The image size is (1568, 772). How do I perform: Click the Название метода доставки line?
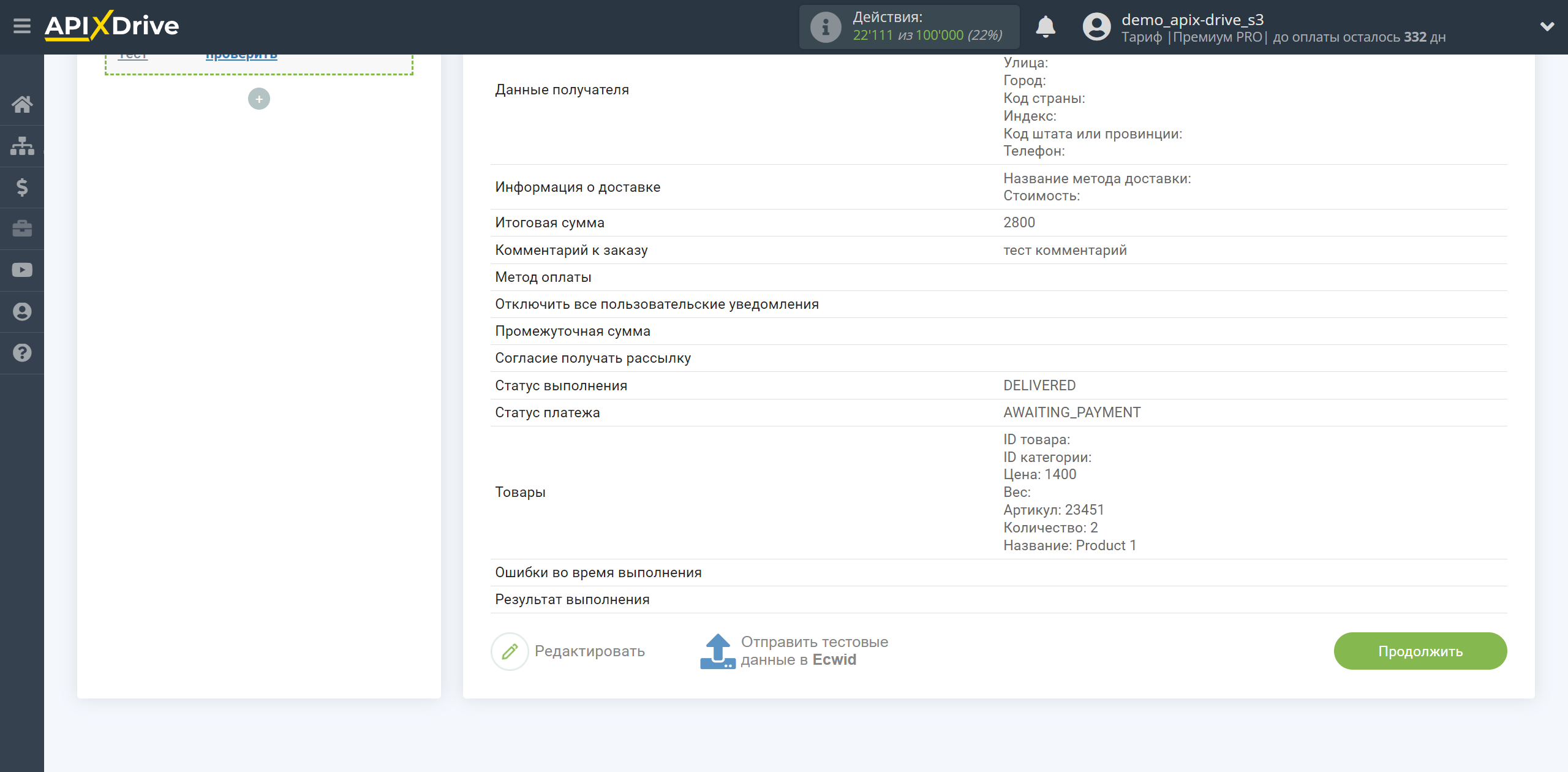point(1097,178)
